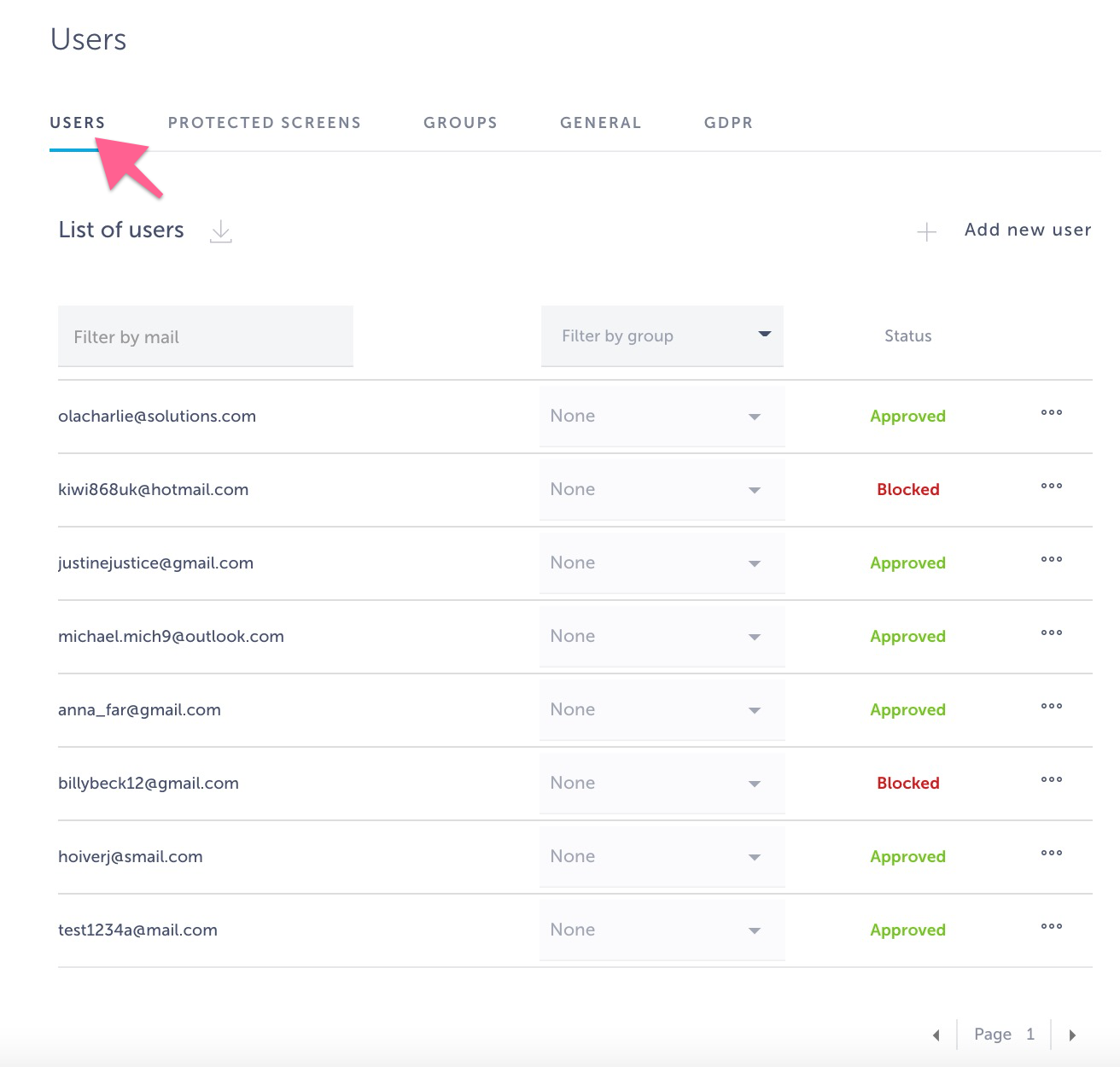Open the GENERAL tab

(x=600, y=122)
